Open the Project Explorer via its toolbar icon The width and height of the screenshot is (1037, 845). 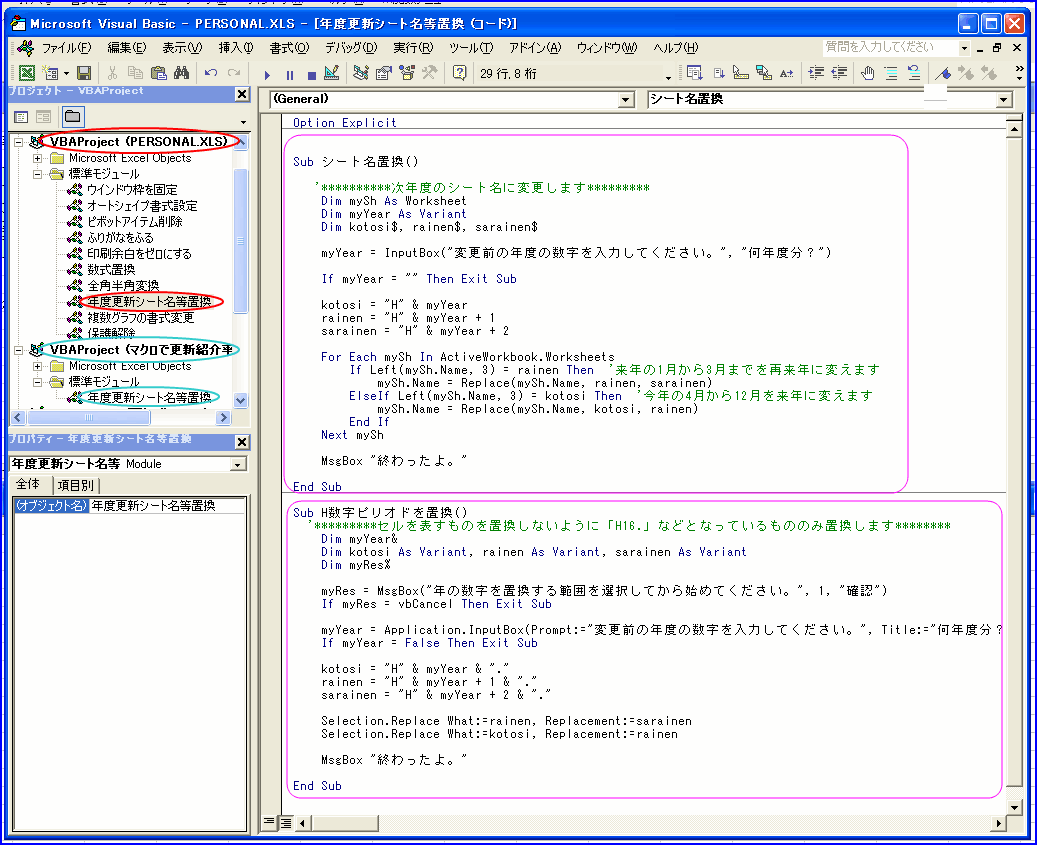point(360,72)
